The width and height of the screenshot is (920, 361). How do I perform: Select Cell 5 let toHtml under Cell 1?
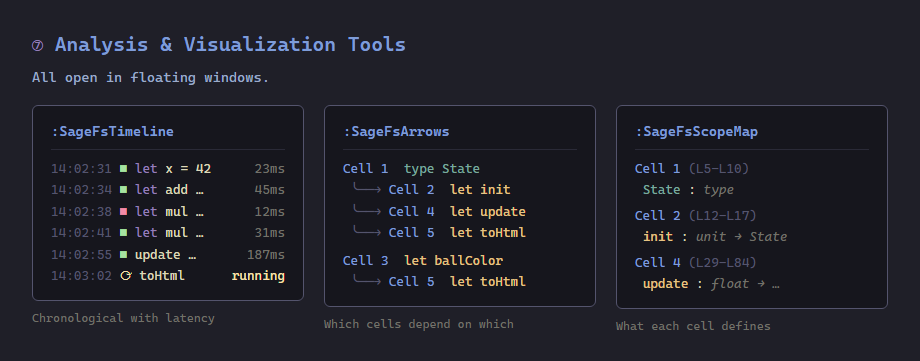click(457, 232)
